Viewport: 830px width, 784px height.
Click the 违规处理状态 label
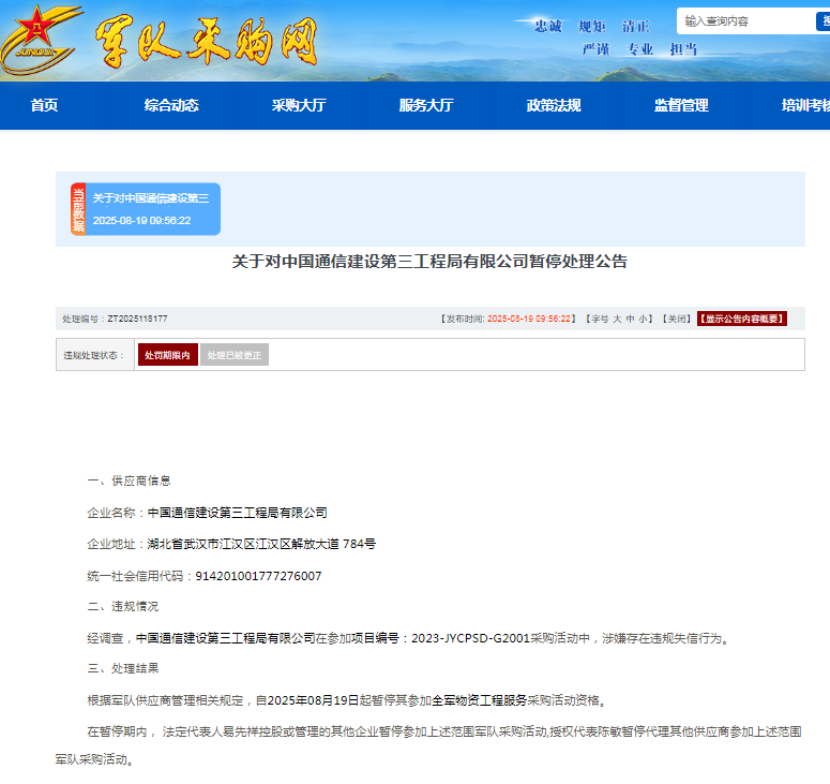click(x=94, y=355)
